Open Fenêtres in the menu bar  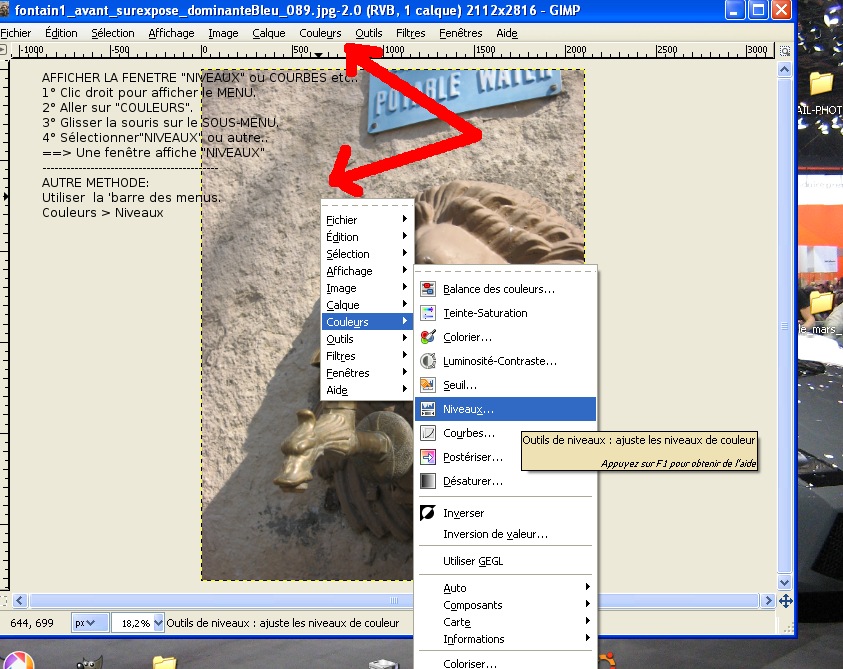[461, 33]
